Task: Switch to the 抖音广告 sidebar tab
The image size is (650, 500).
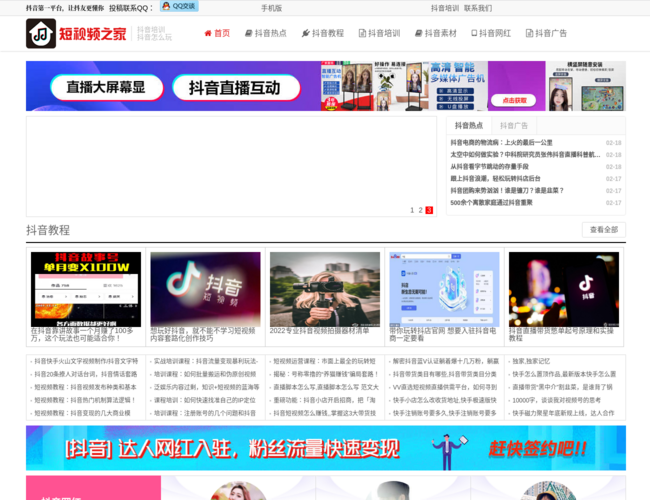Action: point(514,126)
